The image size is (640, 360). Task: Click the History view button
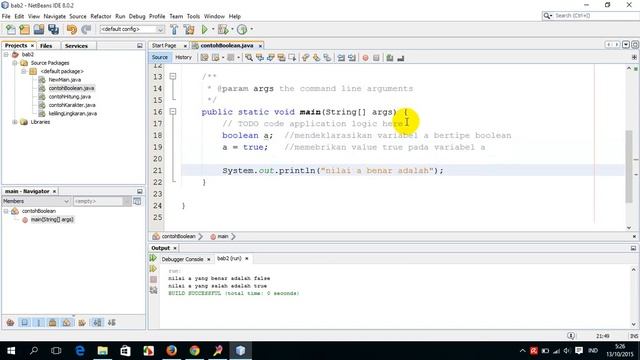[x=183, y=58]
